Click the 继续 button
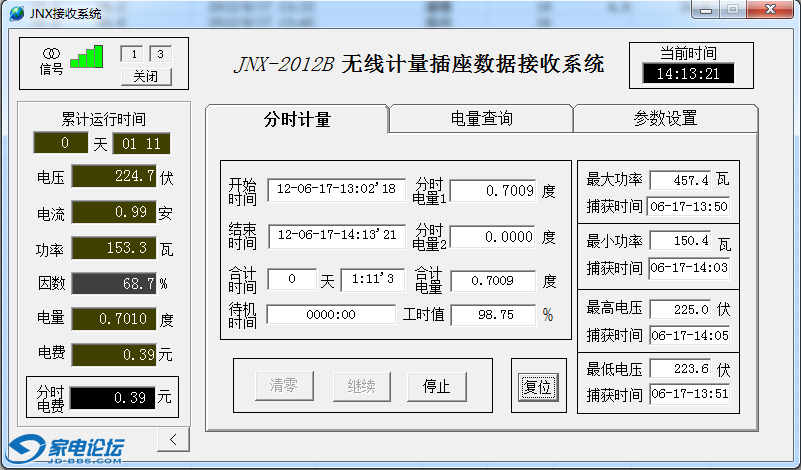Viewport: 801px width, 470px height. click(361, 386)
